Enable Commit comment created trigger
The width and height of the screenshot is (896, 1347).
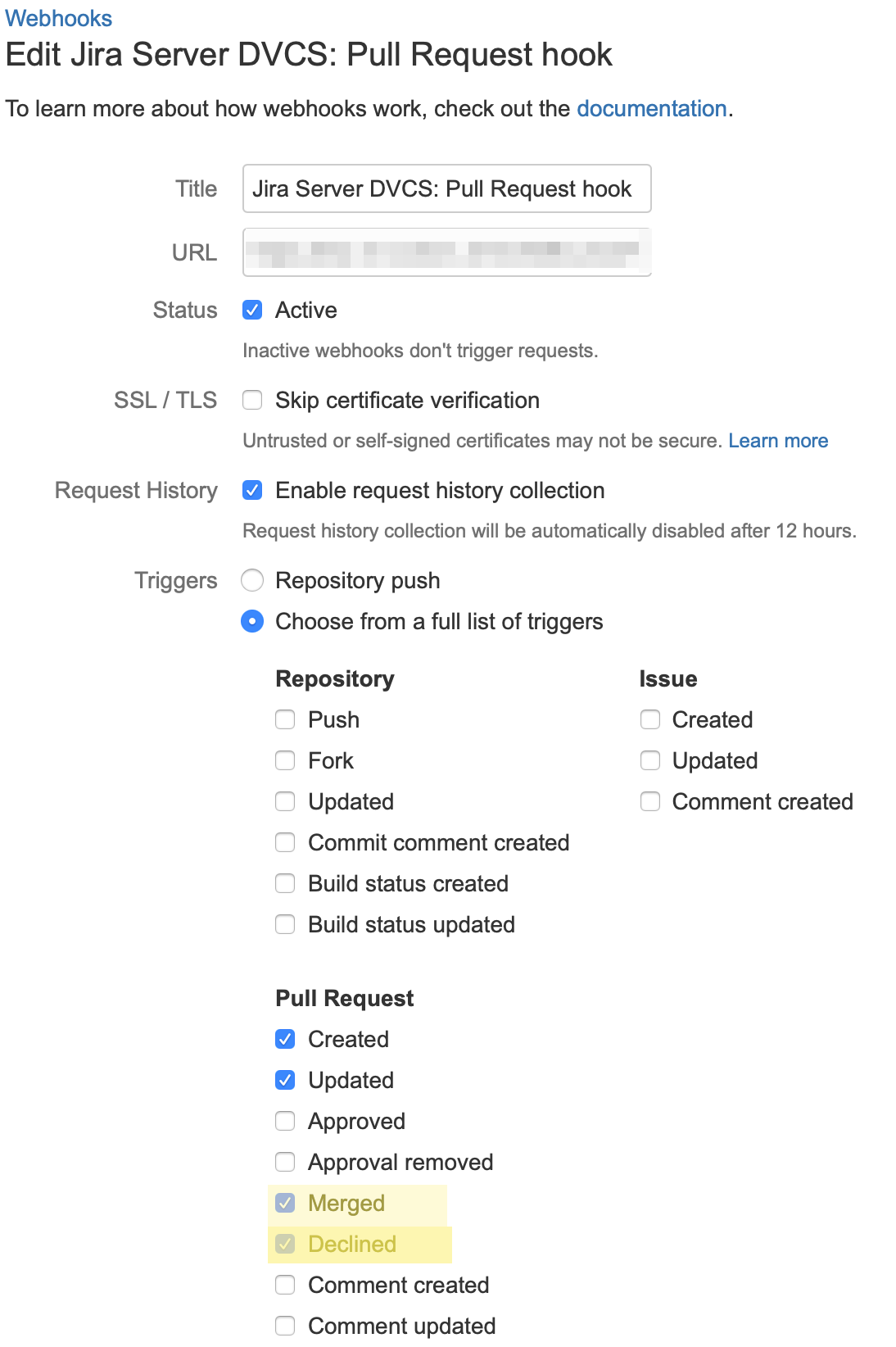[x=284, y=842]
